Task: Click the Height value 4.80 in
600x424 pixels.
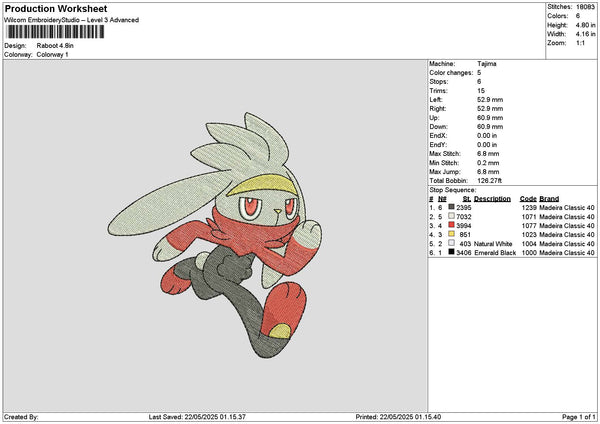Action: 585,25
